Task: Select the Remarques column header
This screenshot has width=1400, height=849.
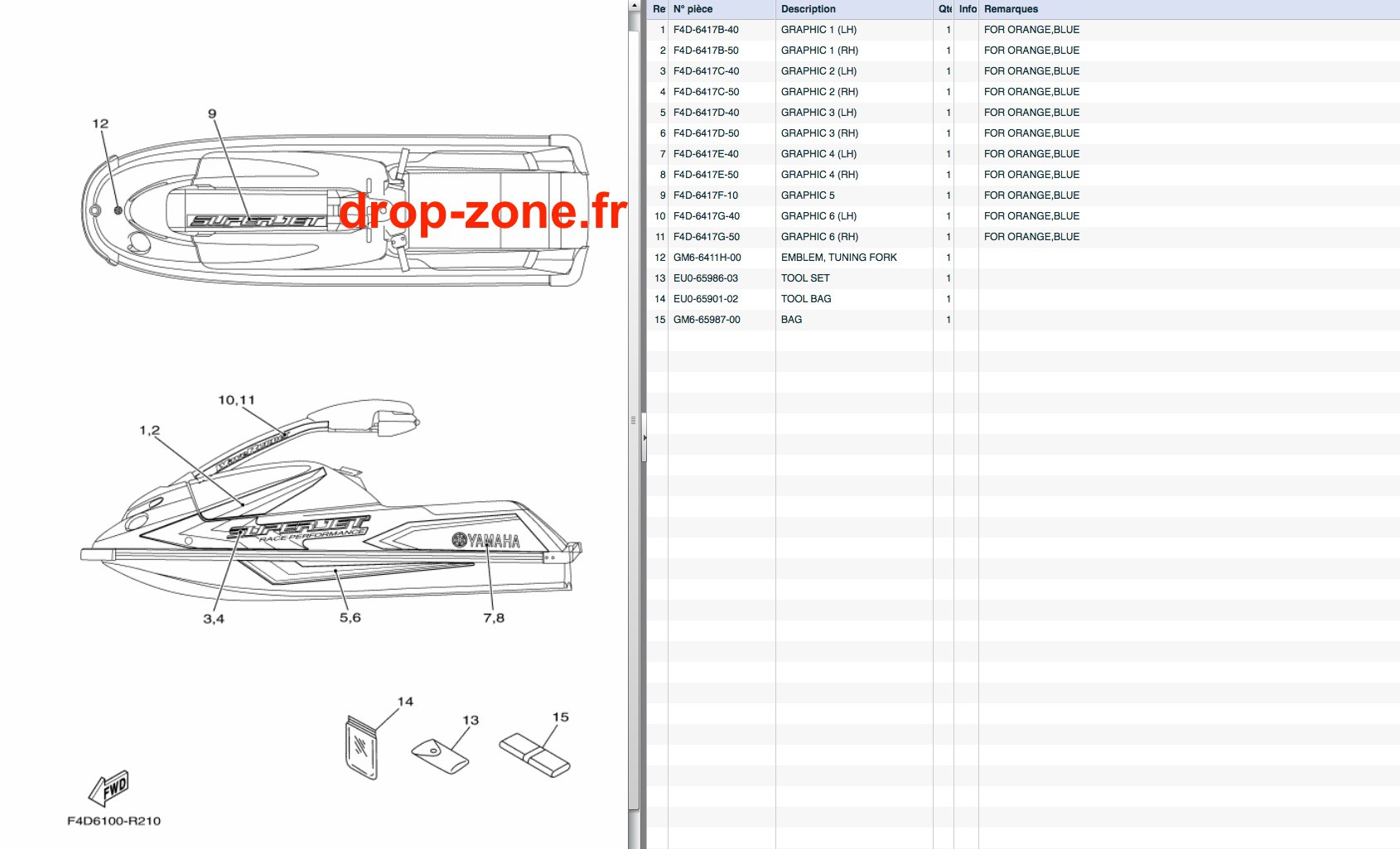Action: click(1189, 9)
